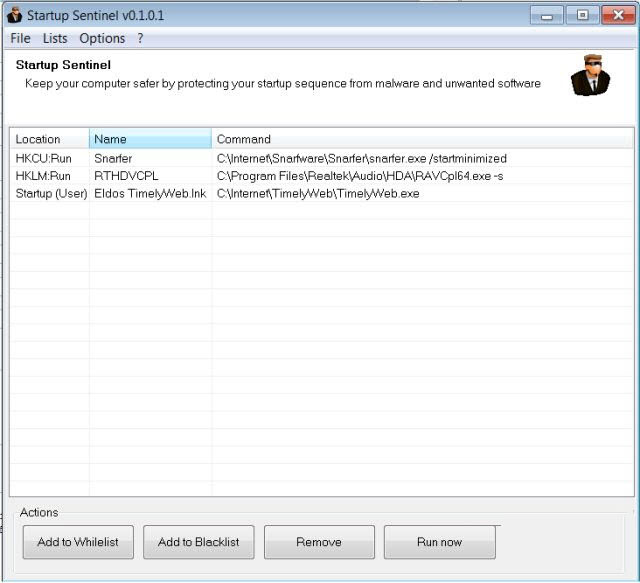Select the Eldos TimelyWeb.lnk entry name
640x583 pixels.
150,194
